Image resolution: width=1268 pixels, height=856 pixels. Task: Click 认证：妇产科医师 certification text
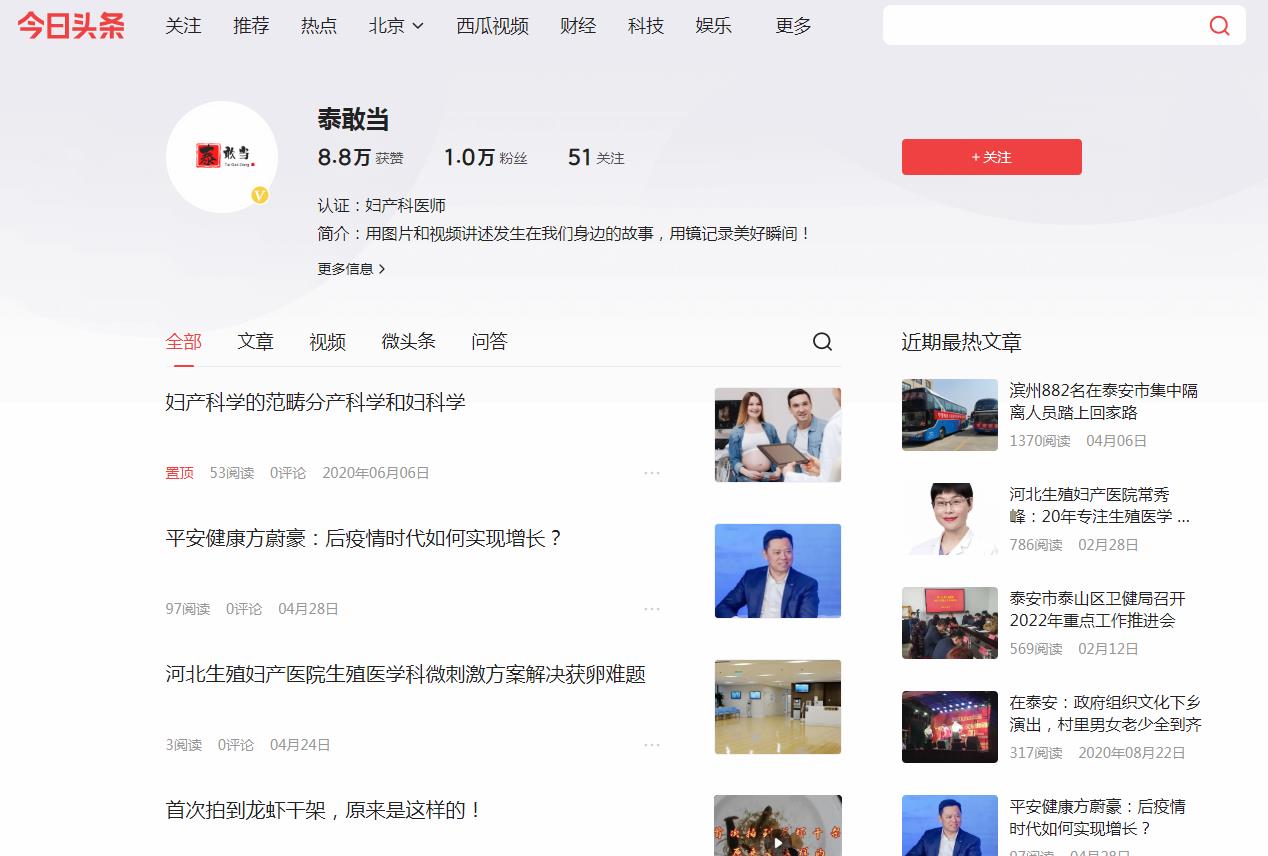tap(382, 206)
